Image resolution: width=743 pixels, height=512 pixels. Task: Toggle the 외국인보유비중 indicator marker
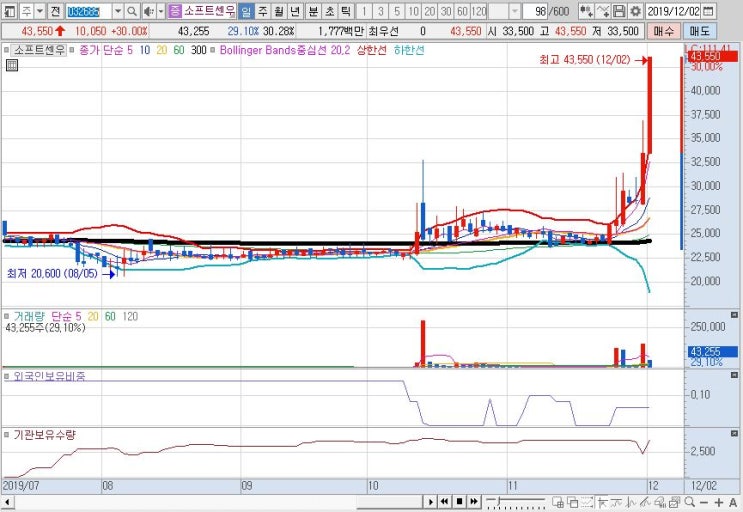pos(6,377)
